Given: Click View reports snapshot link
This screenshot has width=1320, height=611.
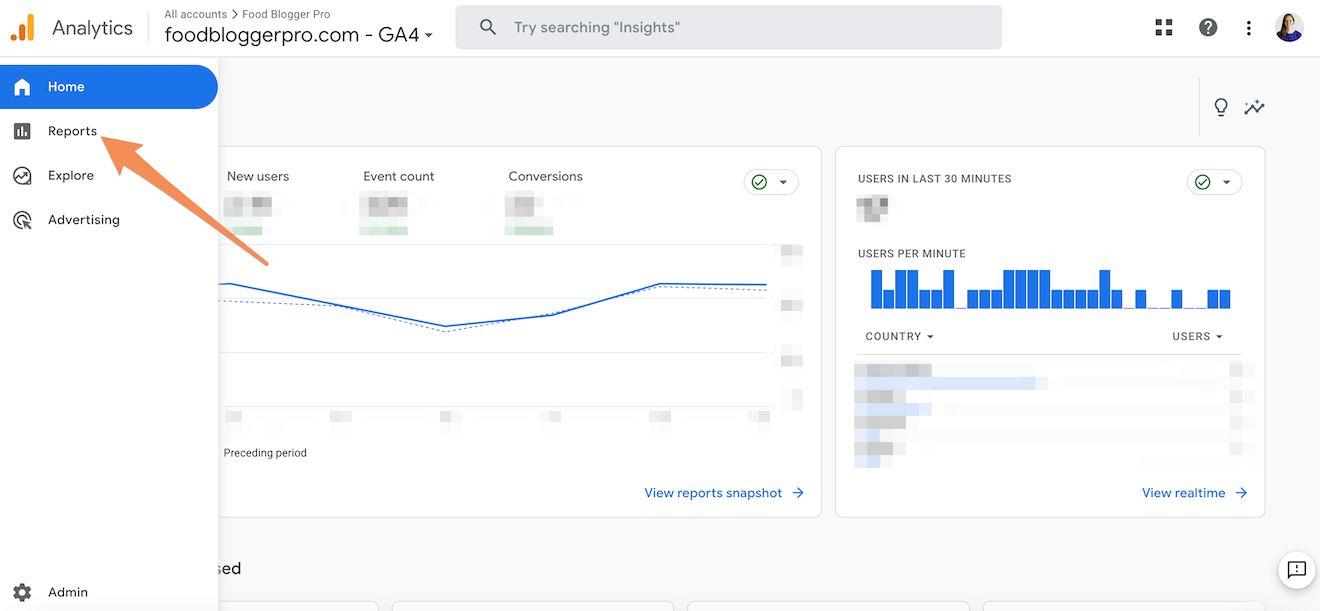Looking at the screenshot, I should pos(724,493).
